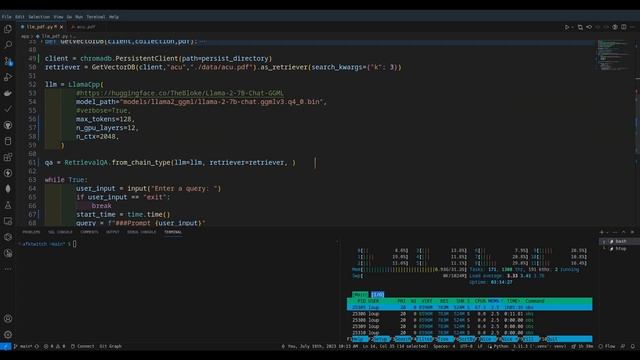Open the GitHub view in activity bar
This screenshot has width=640, height=360.
8,125
